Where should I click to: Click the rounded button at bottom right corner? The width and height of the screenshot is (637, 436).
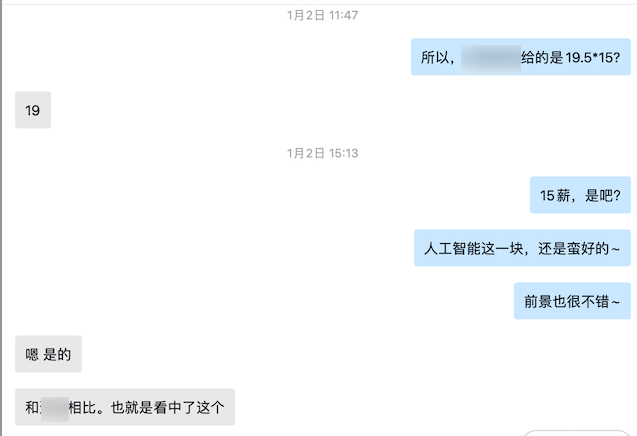(x=576, y=433)
